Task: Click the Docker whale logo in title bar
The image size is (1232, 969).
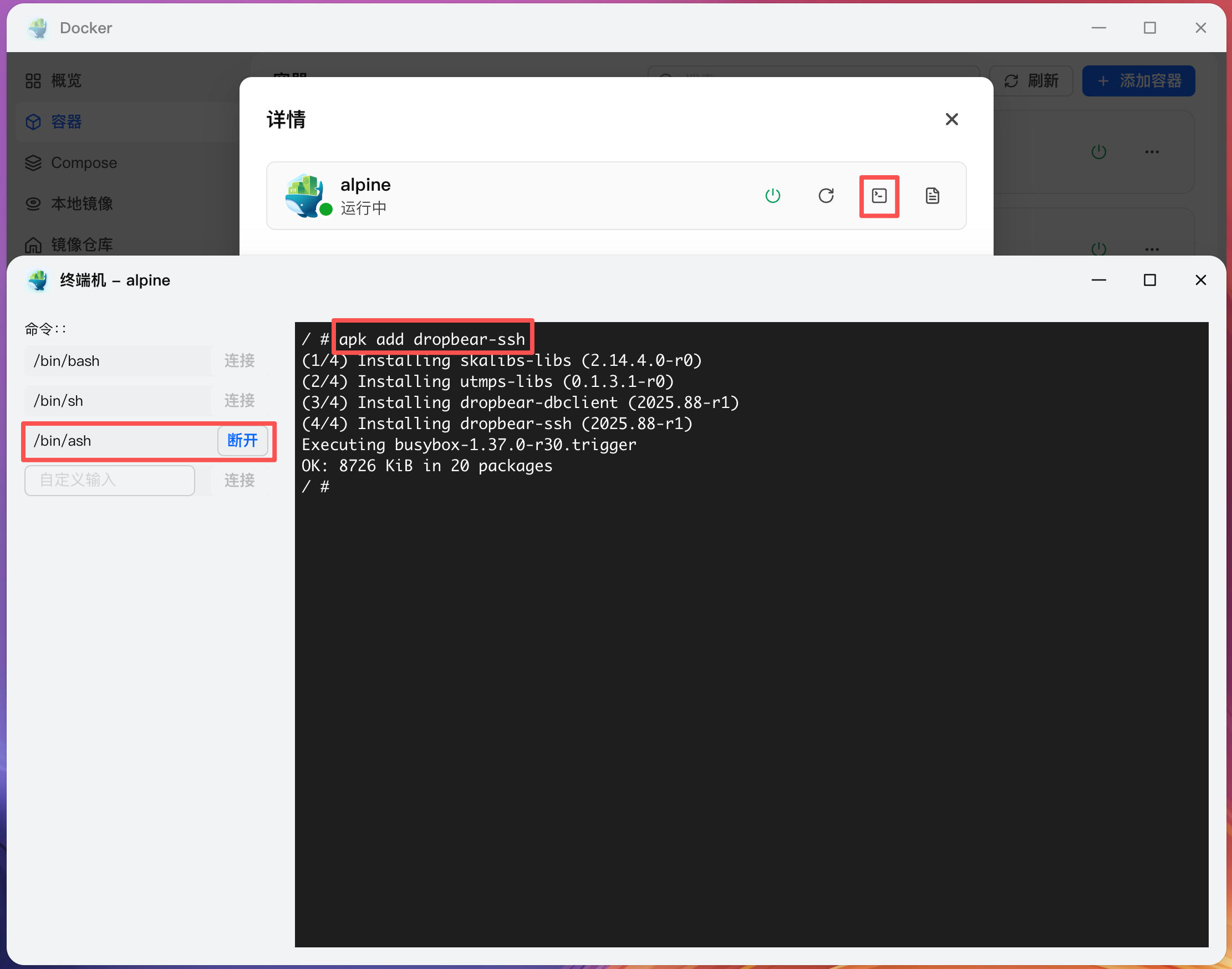Action: [38, 27]
